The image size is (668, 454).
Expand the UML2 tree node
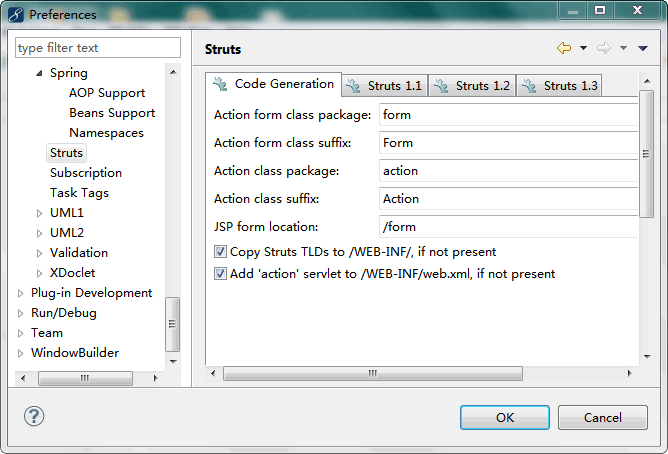[39, 233]
